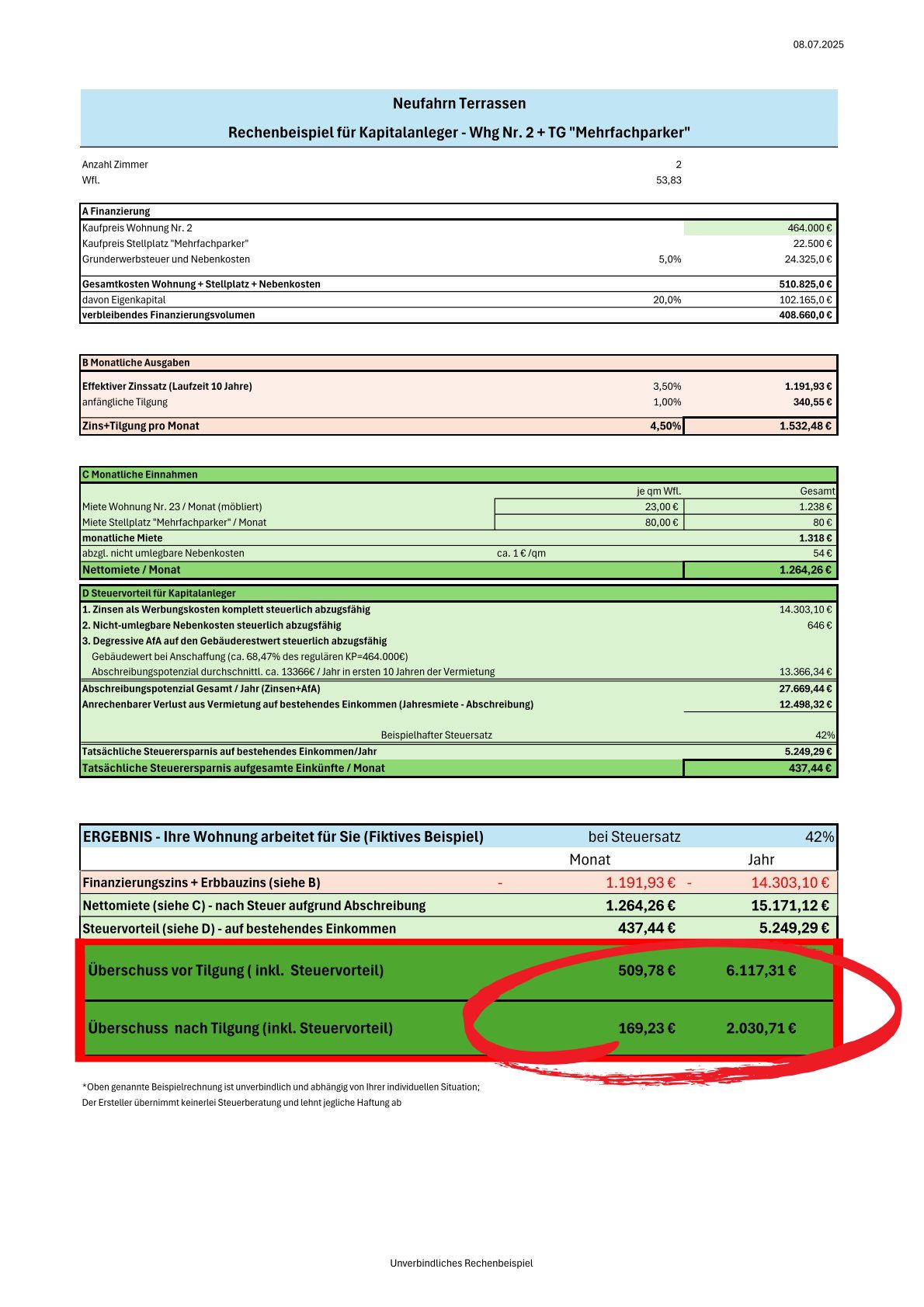The image size is (924, 1307).
Task: Select the value 24.325,0 €
Action: 808,259
